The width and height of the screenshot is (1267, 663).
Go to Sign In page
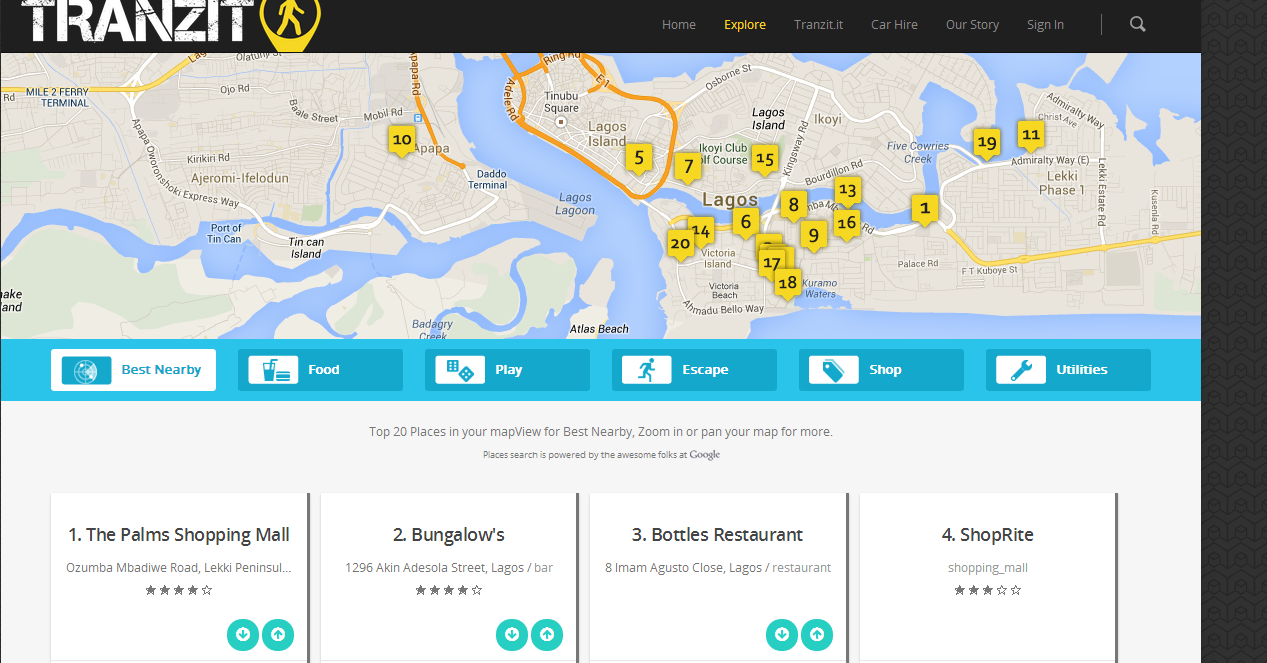tap(1045, 25)
